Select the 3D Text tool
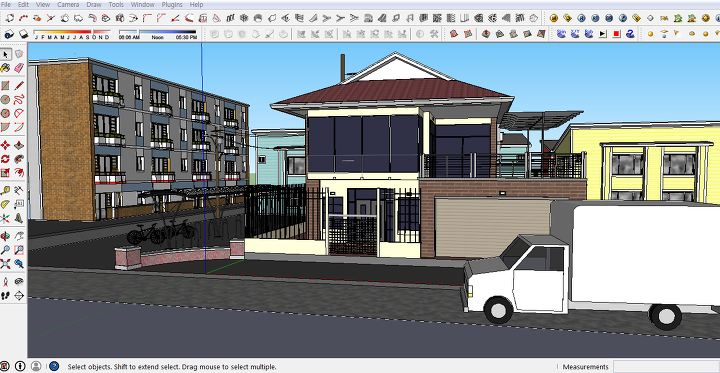This screenshot has width=720, height=373. pos(19,218)
